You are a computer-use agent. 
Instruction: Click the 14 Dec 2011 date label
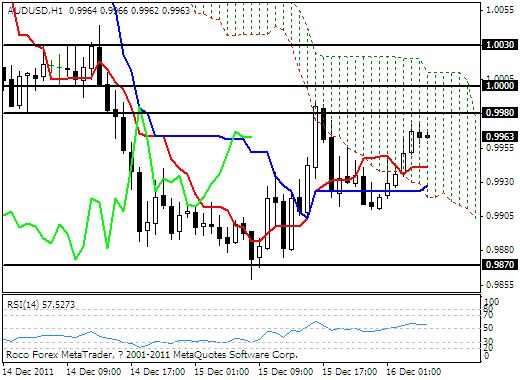click(28, 372)
